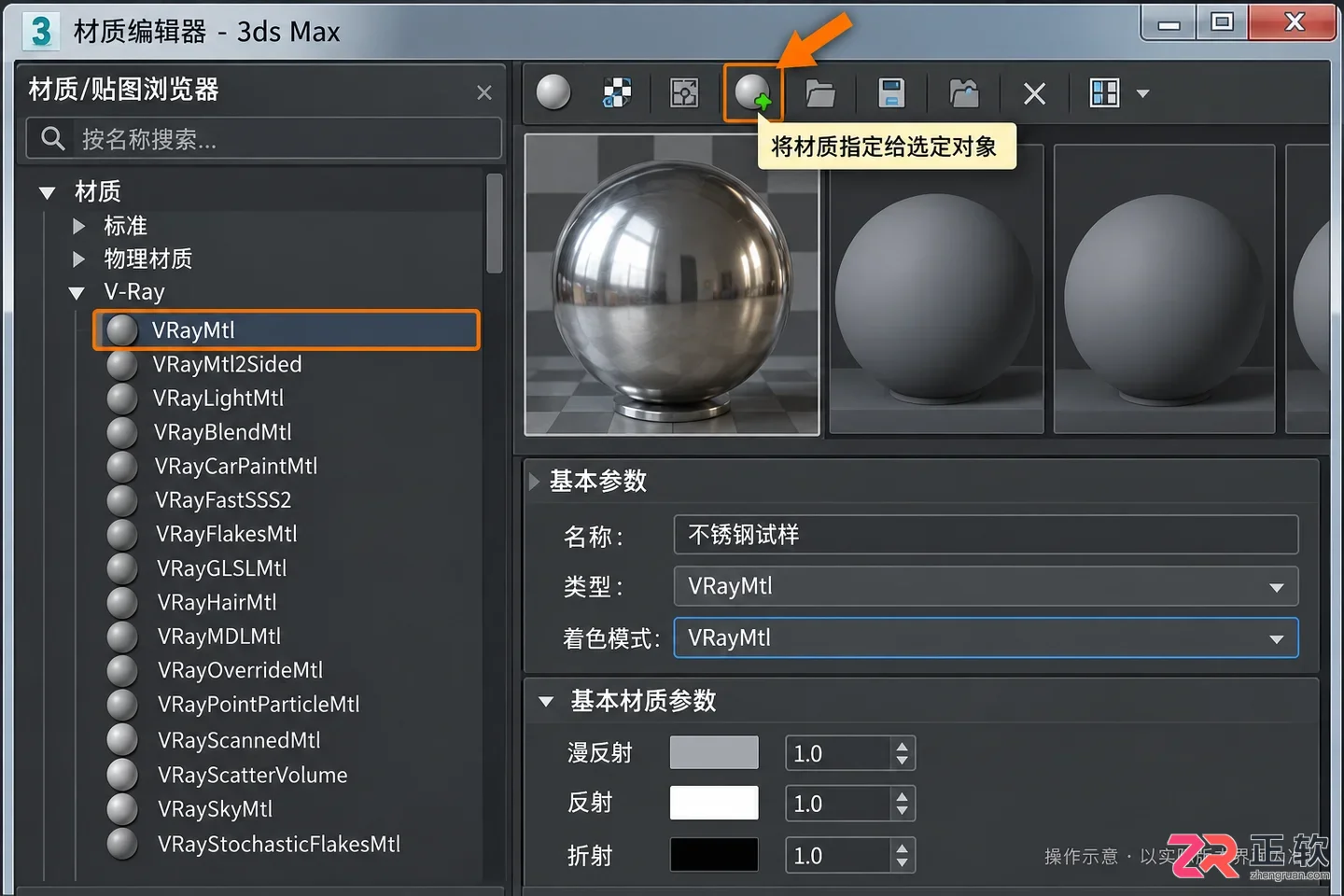Click the 反射 white color swatch
The height and width of the screenshot is (896, 1344).
714,803
